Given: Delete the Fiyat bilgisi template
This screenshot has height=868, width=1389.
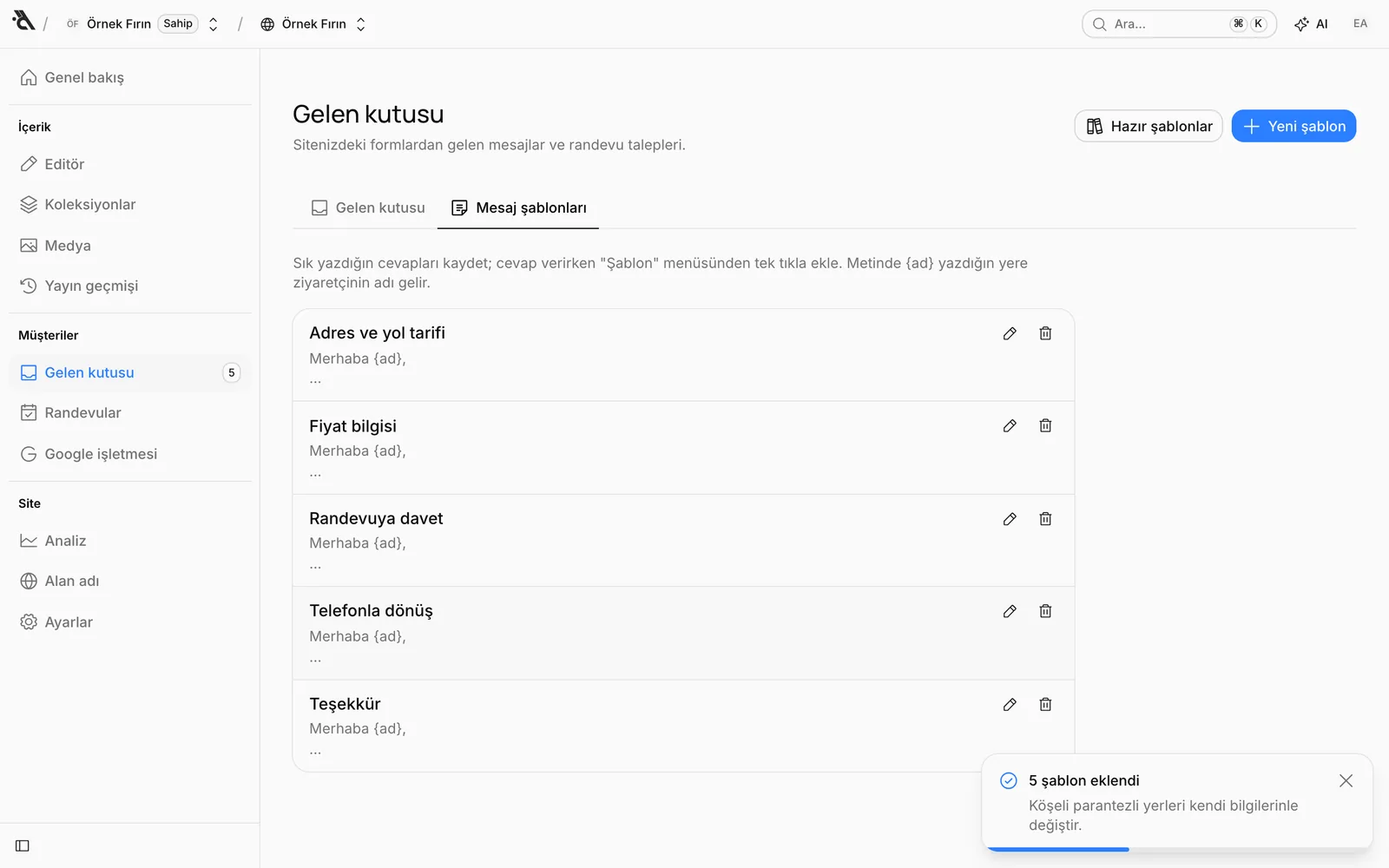Looking at the screenshot, I should tap(1045, 425).
